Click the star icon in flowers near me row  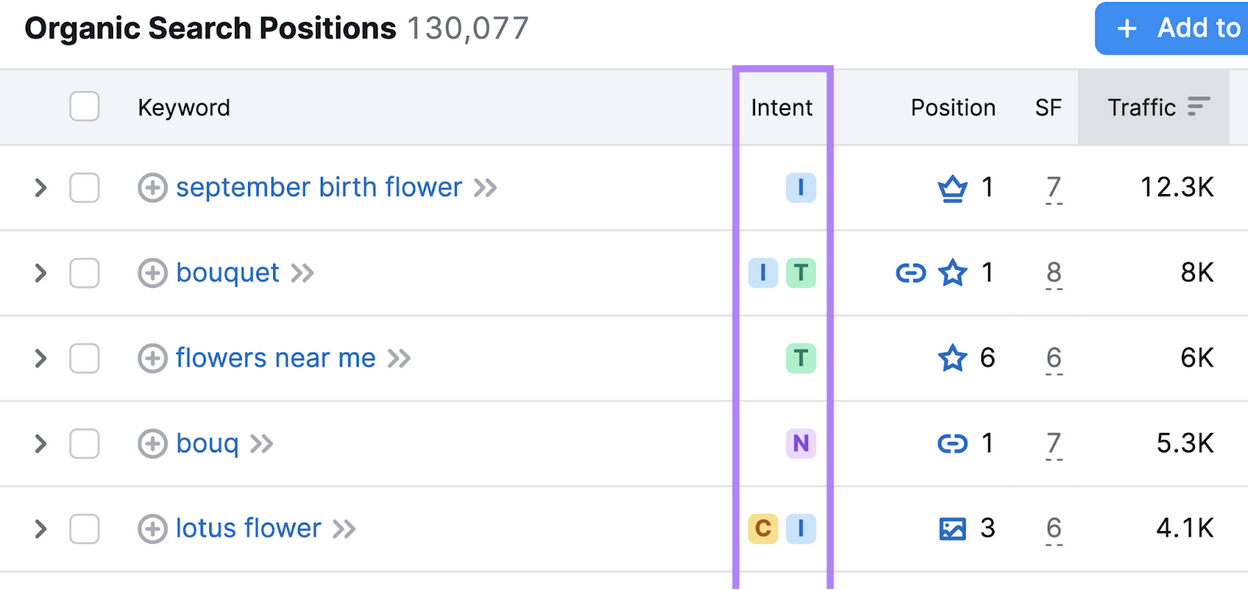point(952,358)
